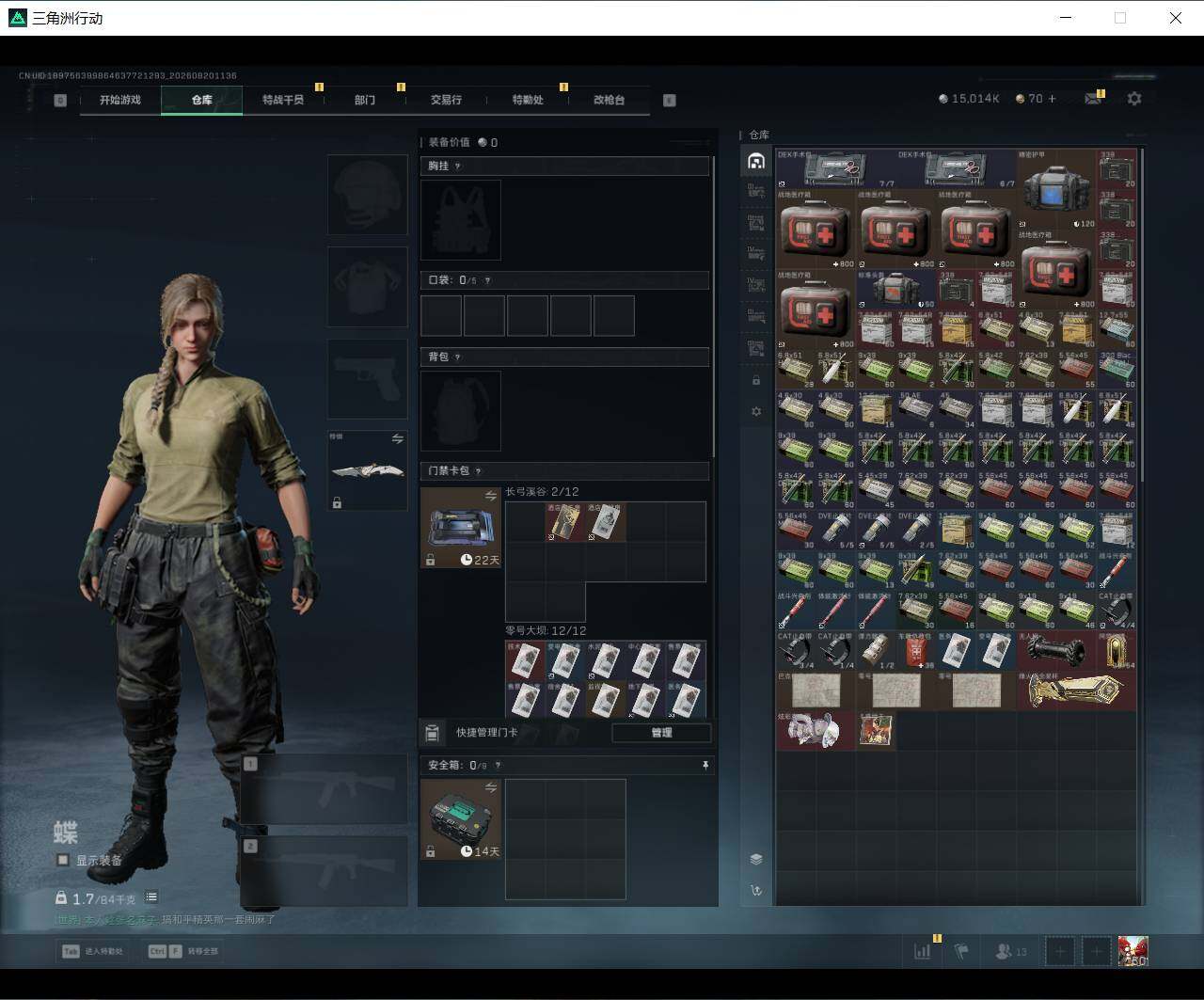Viewport: 1204px width, 1000px height.
Task: Select the DVE item showing 2/5
Action: coord(916,531)
